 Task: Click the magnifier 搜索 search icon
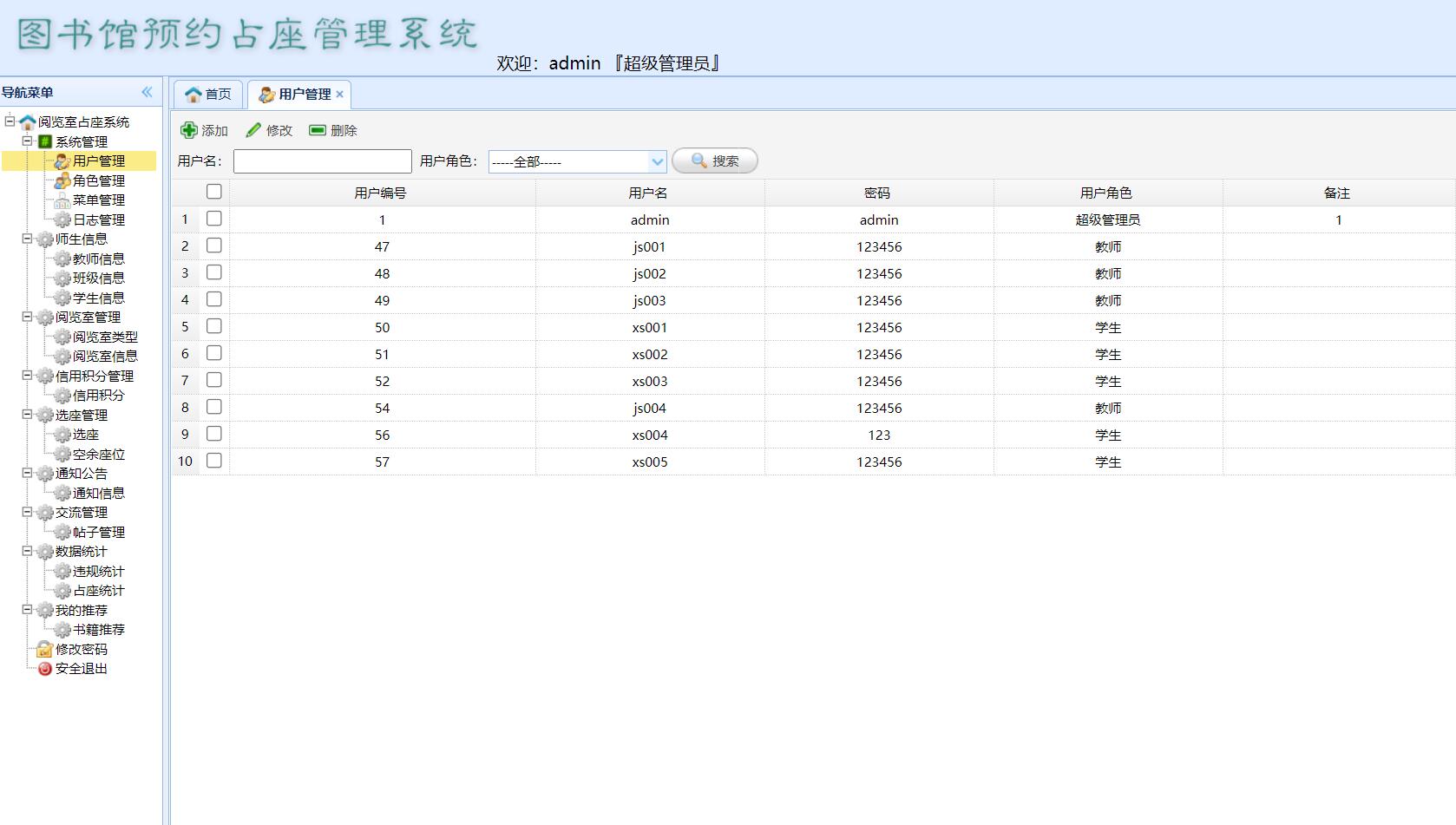699,160
